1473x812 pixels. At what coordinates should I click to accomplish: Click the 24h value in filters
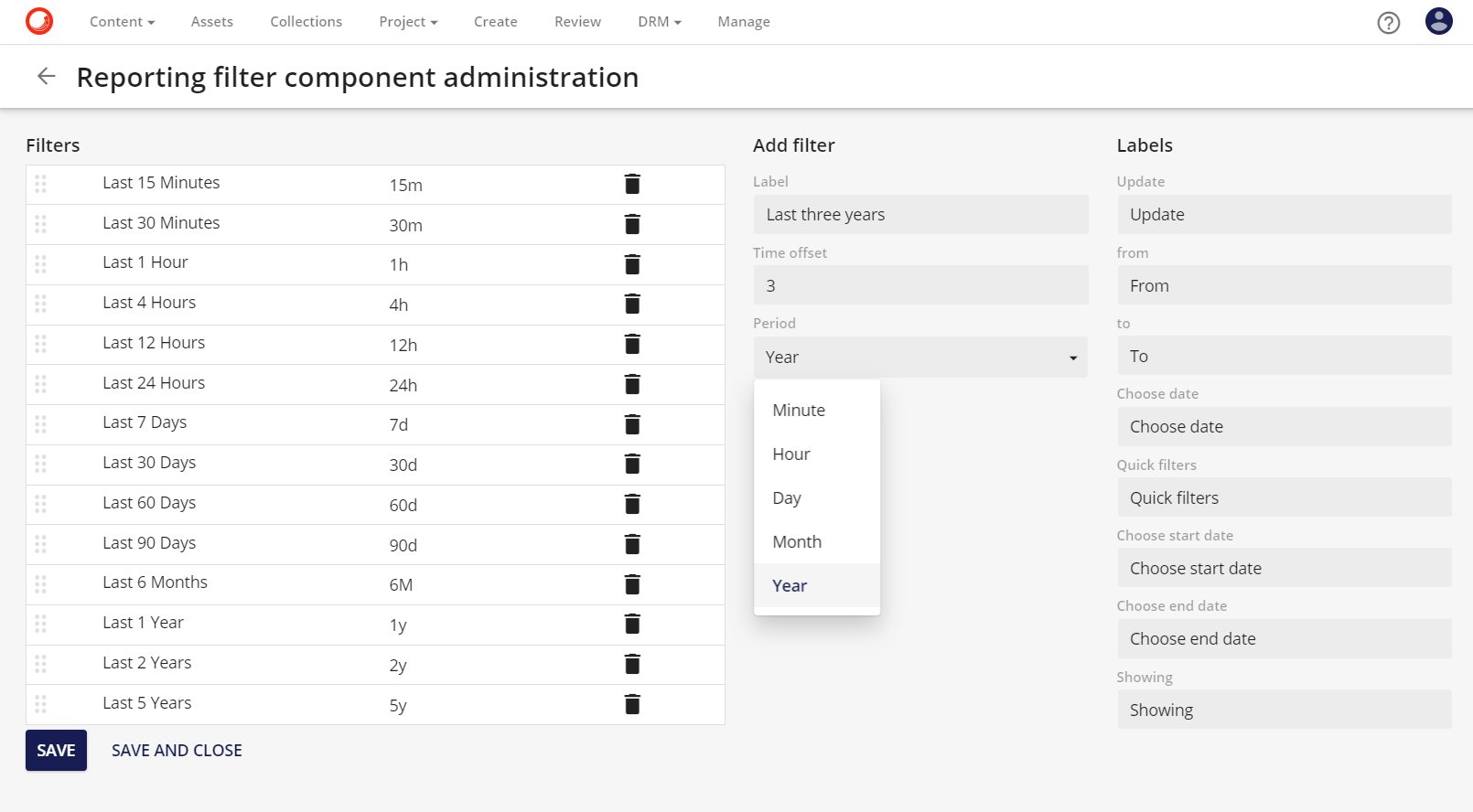[403, 386]
